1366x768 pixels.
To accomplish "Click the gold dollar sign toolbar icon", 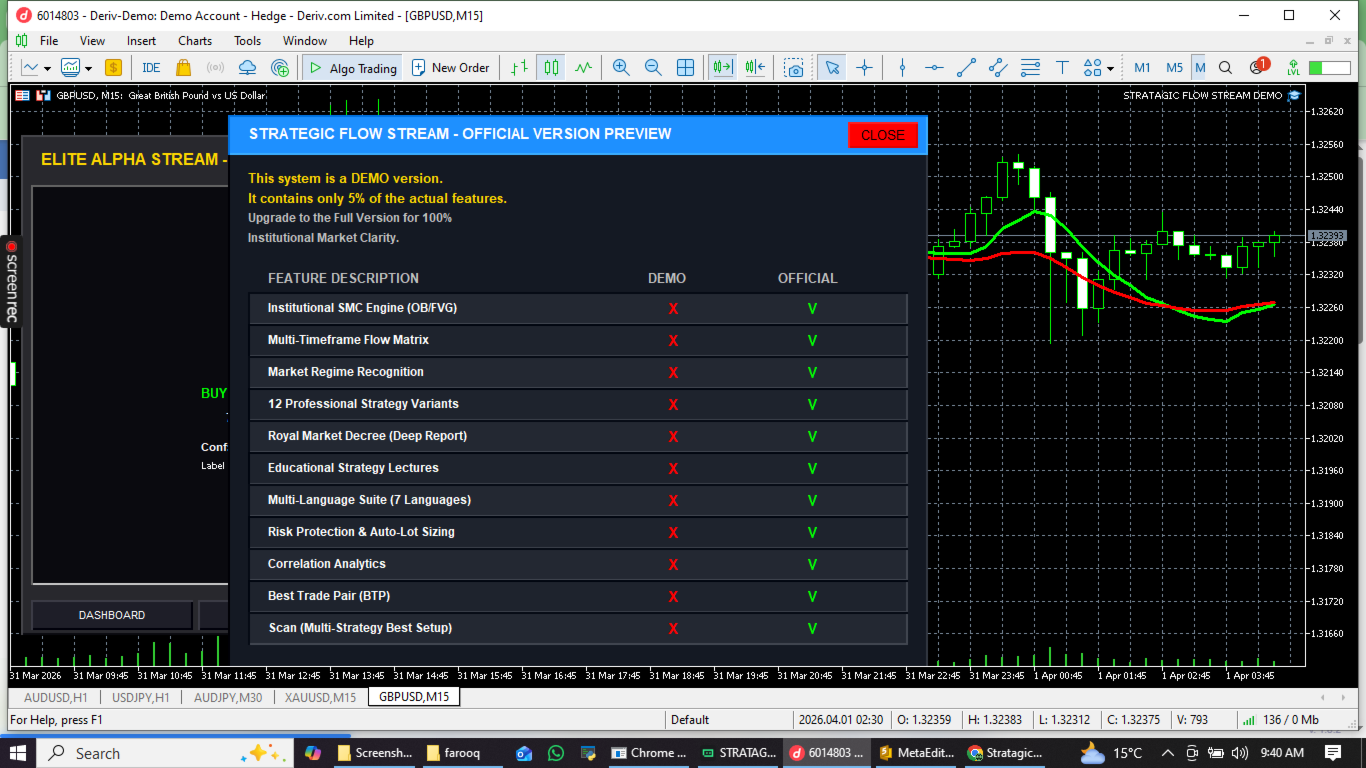I will pyautogui.click(x=113, y=68).
